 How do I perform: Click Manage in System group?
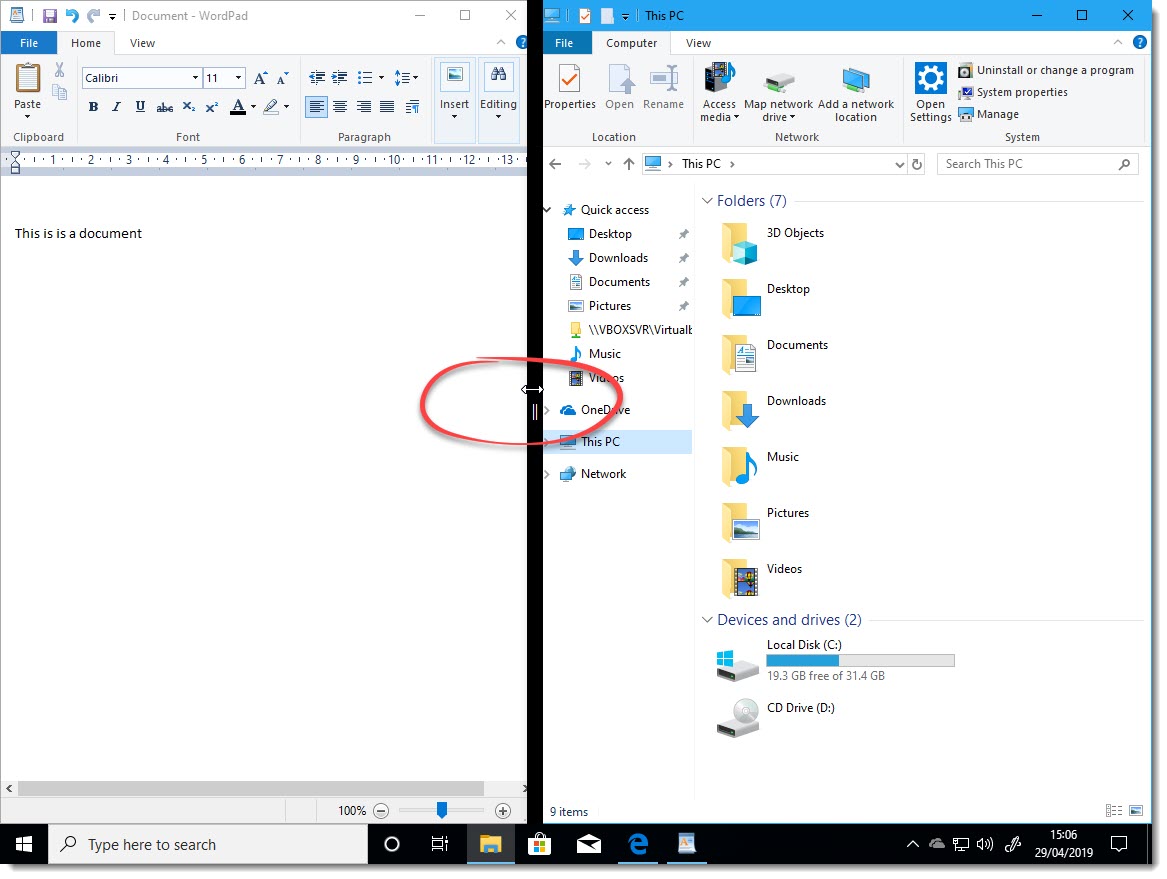coord(988,115)
